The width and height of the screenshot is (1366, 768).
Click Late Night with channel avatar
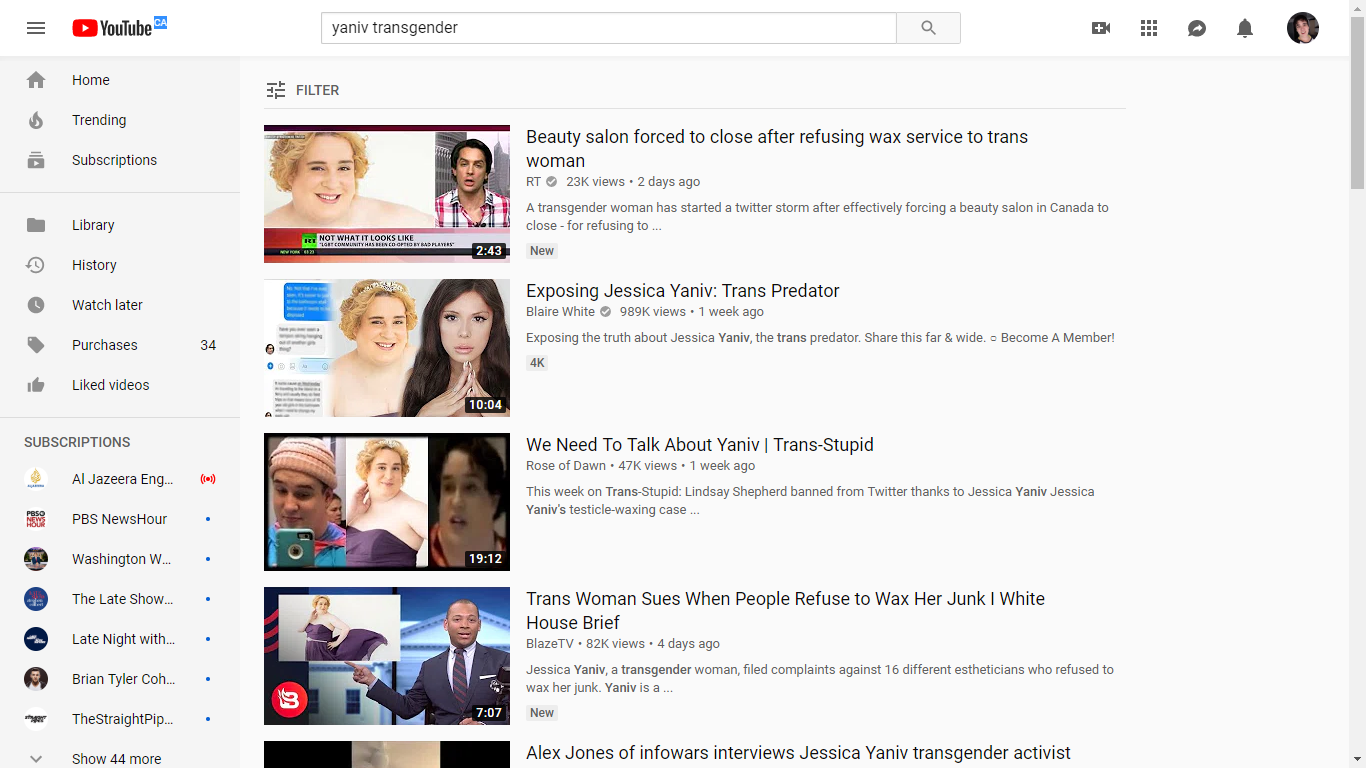click(36, 639)
